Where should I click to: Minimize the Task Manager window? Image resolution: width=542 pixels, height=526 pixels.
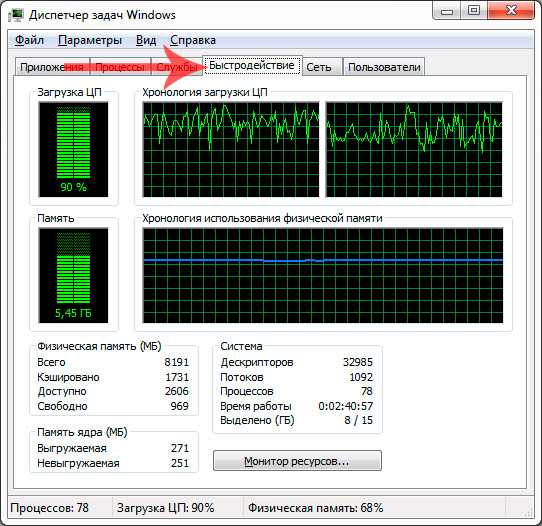pos(447,11)
